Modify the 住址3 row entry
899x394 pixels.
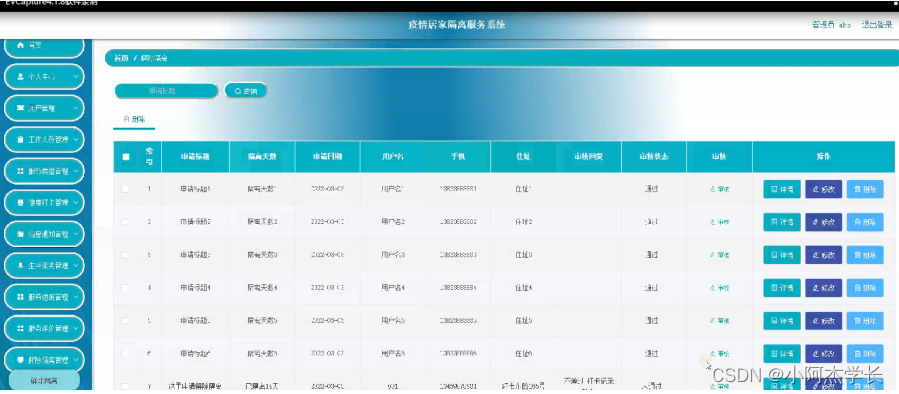(x=823, y=255)
